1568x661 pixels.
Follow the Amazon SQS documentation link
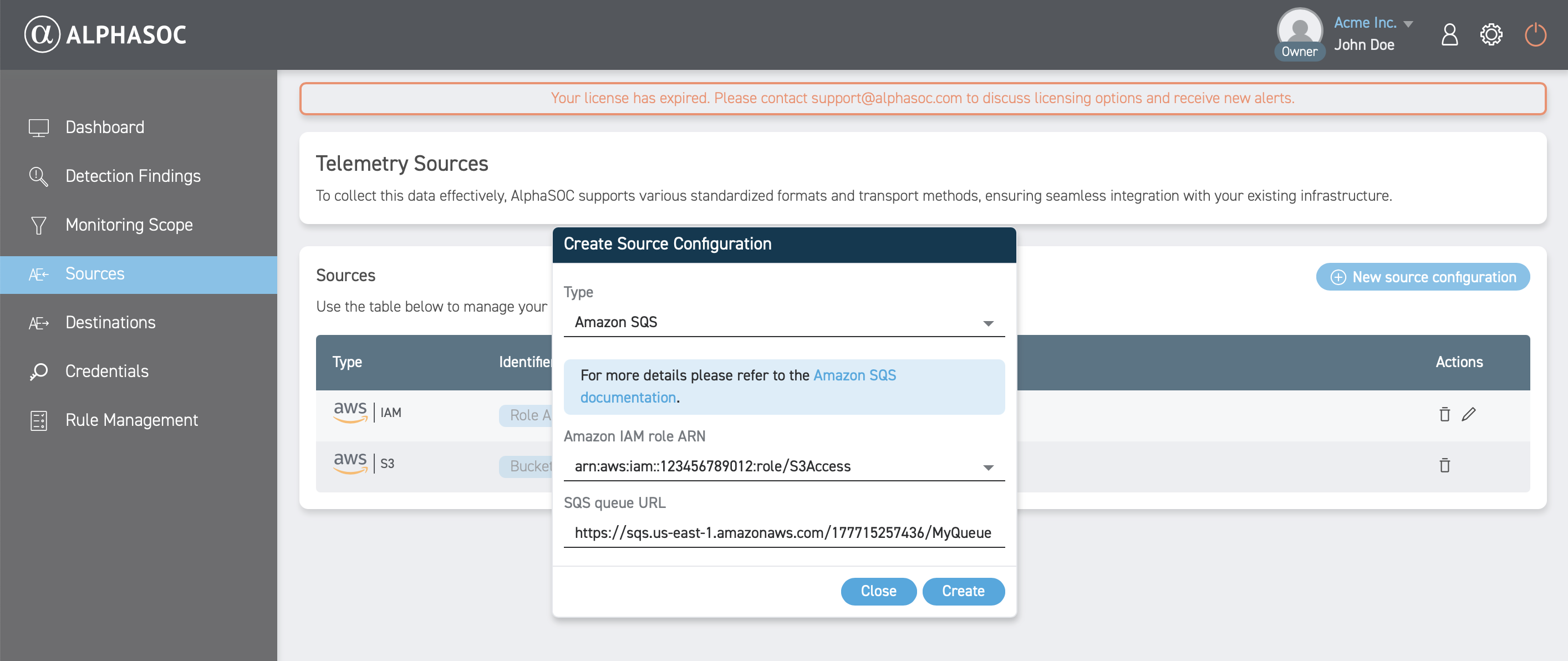(x=854, y=375)
